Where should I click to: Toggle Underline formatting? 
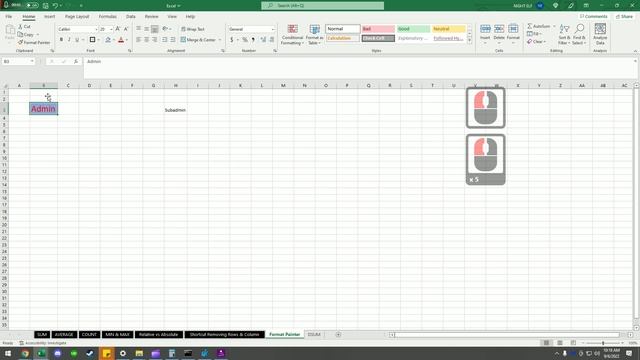[x=77, y=40]
